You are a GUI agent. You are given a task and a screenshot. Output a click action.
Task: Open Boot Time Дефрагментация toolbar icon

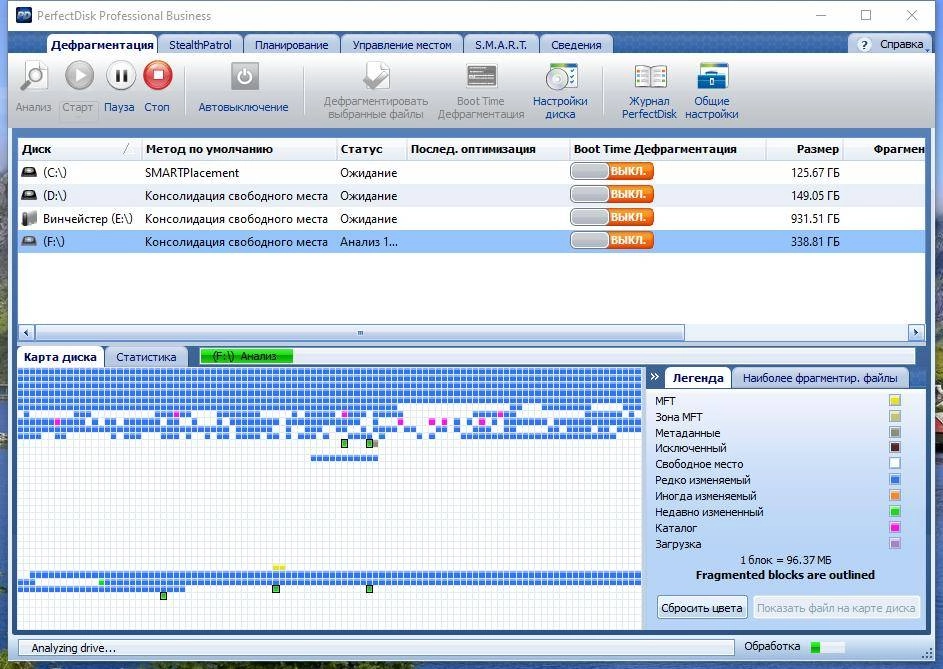coord(481,77)
